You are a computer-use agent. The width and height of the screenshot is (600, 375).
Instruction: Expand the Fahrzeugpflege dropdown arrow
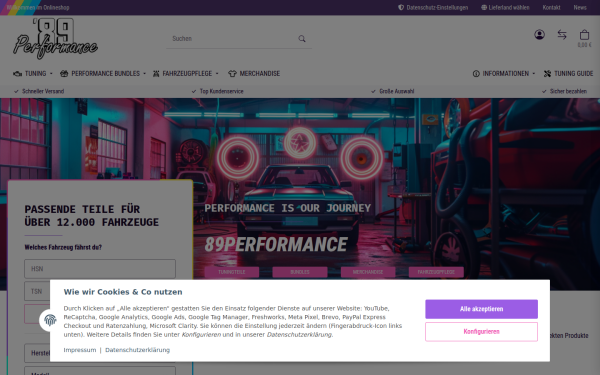[x=217, y=73]
